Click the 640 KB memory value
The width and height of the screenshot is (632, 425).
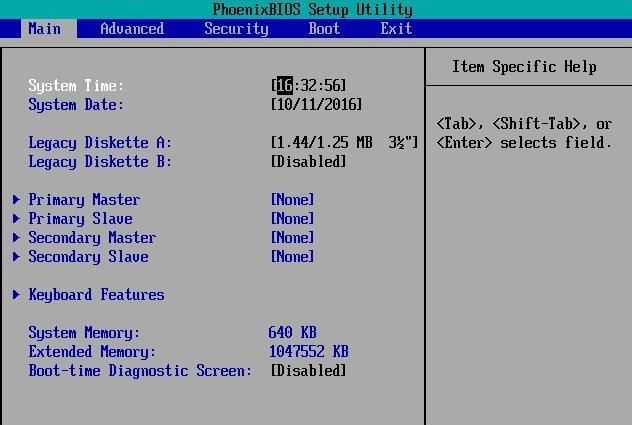[x=292, y=333]
